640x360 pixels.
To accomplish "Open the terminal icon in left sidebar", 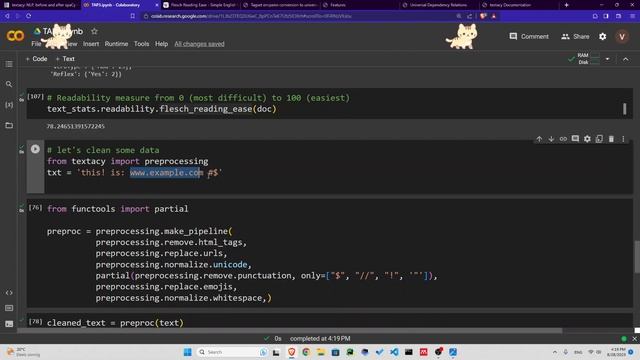I will pyautogui.click(x=9, y=324).
